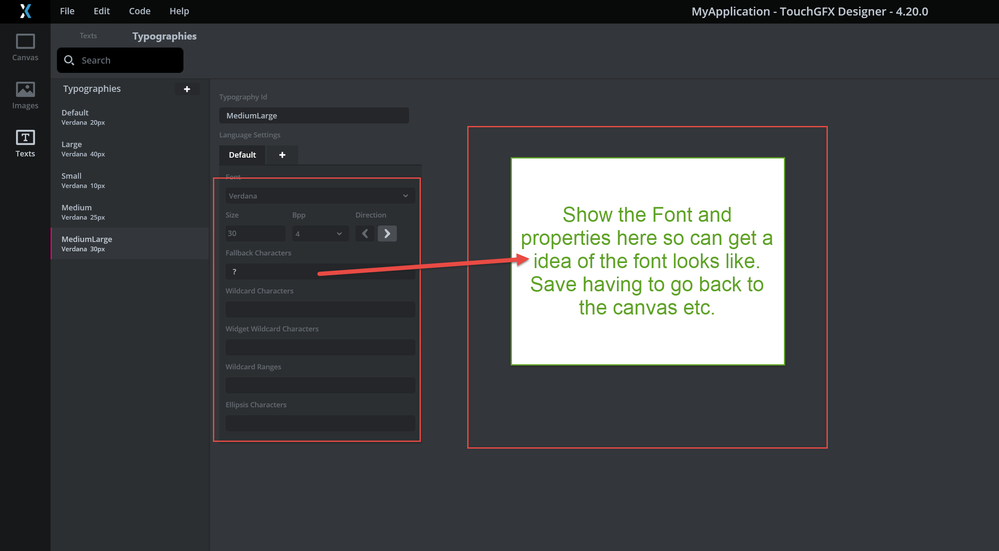Open the Edit menu
Screen dimensions: 999x551
pyautogui.click(x=101, y=11)
